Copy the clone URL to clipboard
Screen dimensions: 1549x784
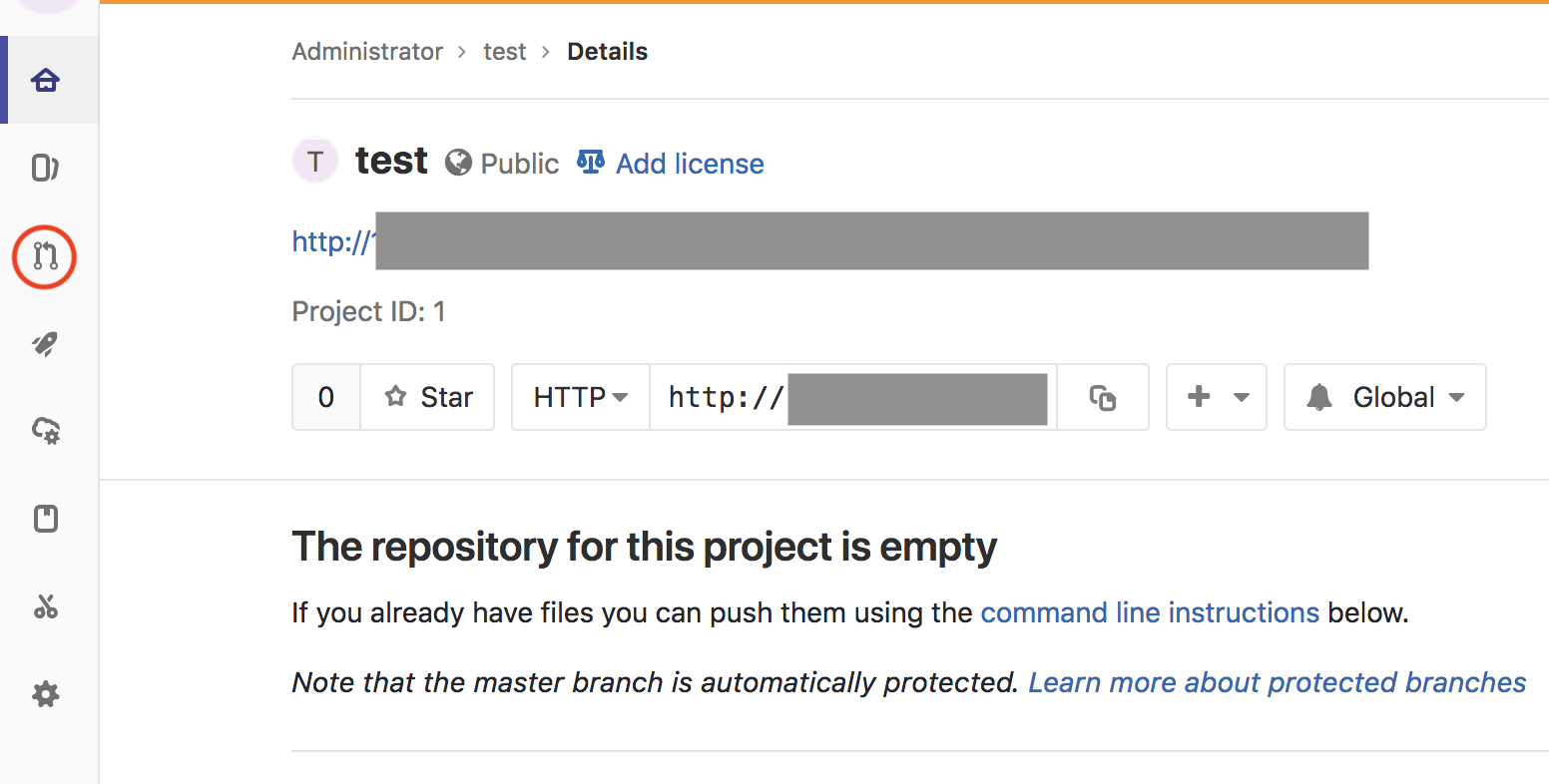pyautogui.click(x=1103, y=397)
